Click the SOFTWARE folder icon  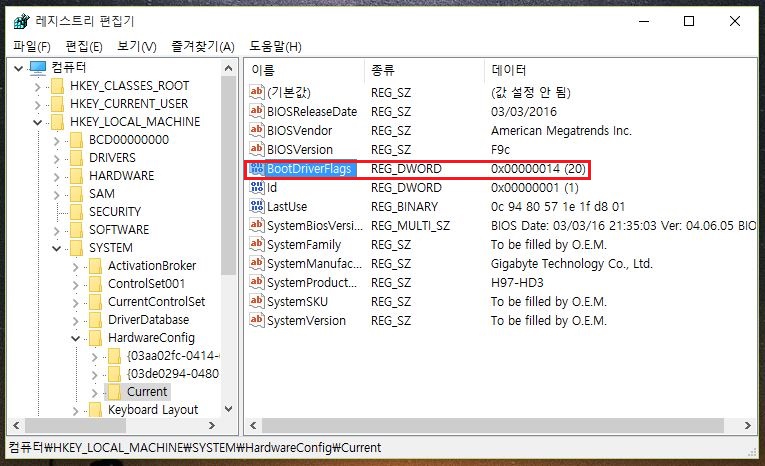click(x=77, y=230)
